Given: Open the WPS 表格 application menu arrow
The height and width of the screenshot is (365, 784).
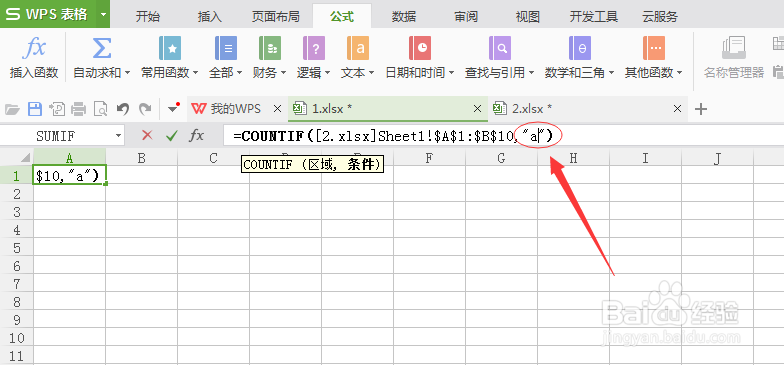Looking at the screenshot, I should click(x=104, y=14).
